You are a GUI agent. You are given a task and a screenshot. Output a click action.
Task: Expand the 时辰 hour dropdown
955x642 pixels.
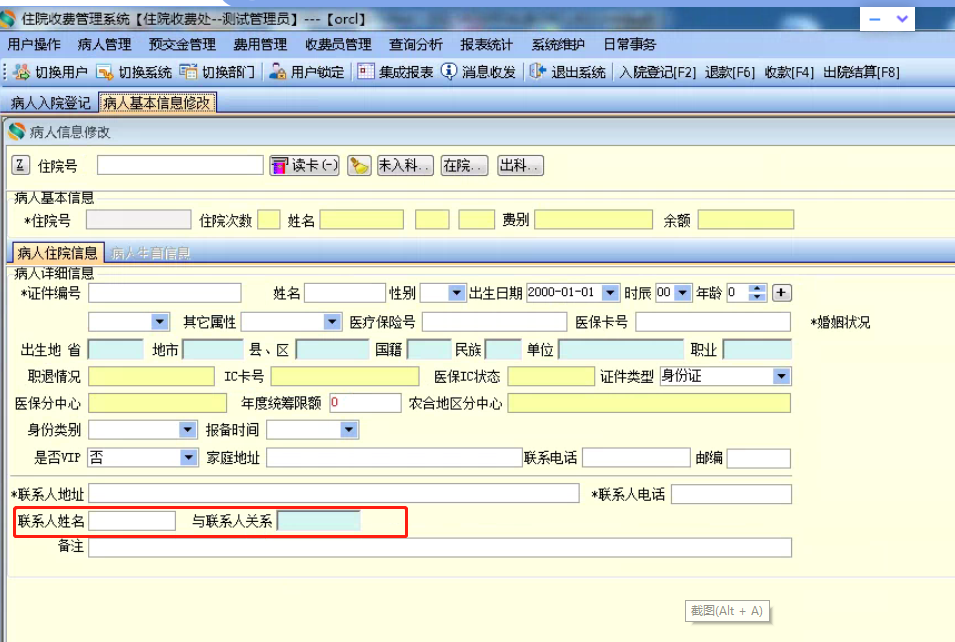pyautogui.click(x=683, y=293)
